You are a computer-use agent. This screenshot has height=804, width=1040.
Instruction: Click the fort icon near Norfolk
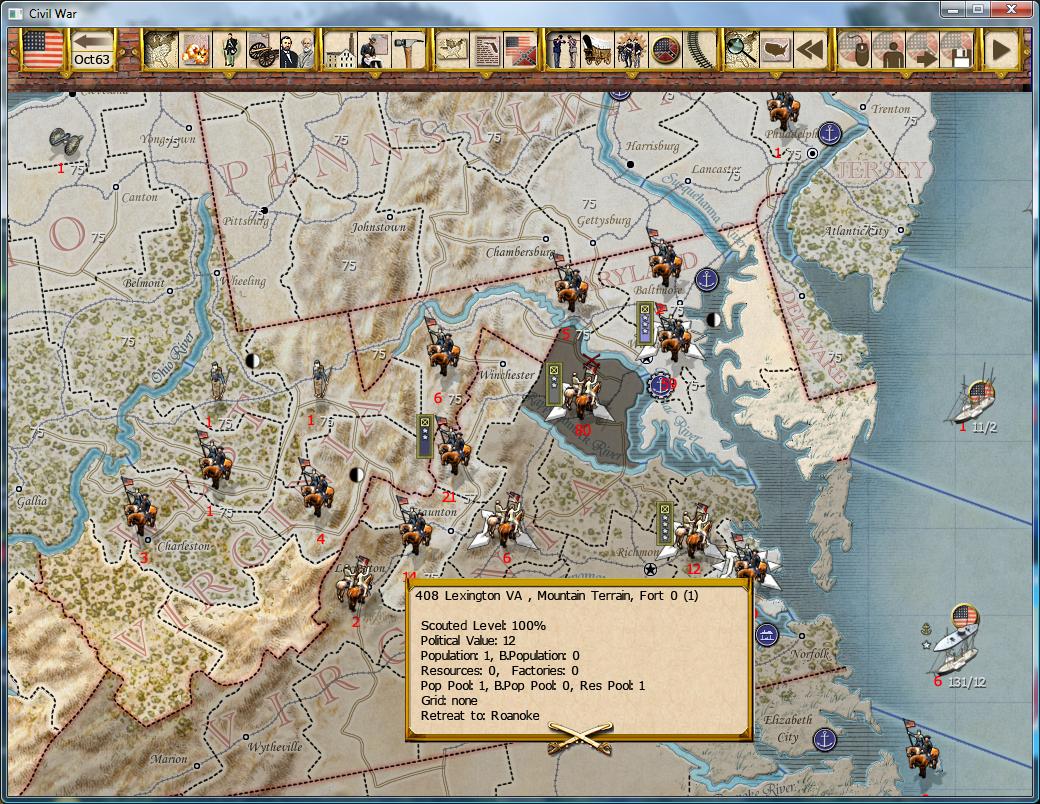[767, 636]
